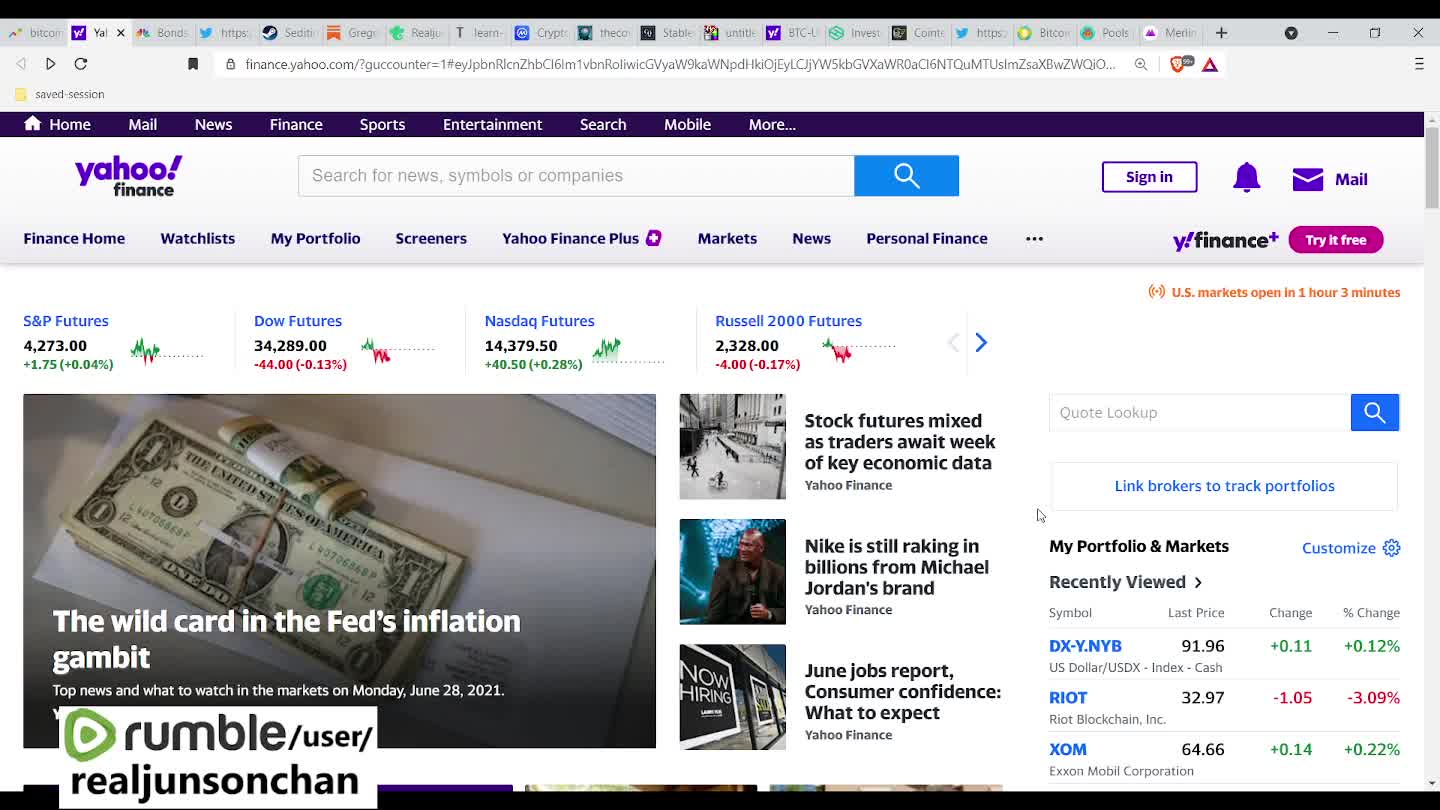Screen dimensions: 1440x810
Task: Click the Entertainment item in top bar
Action: tap(492, 124)
